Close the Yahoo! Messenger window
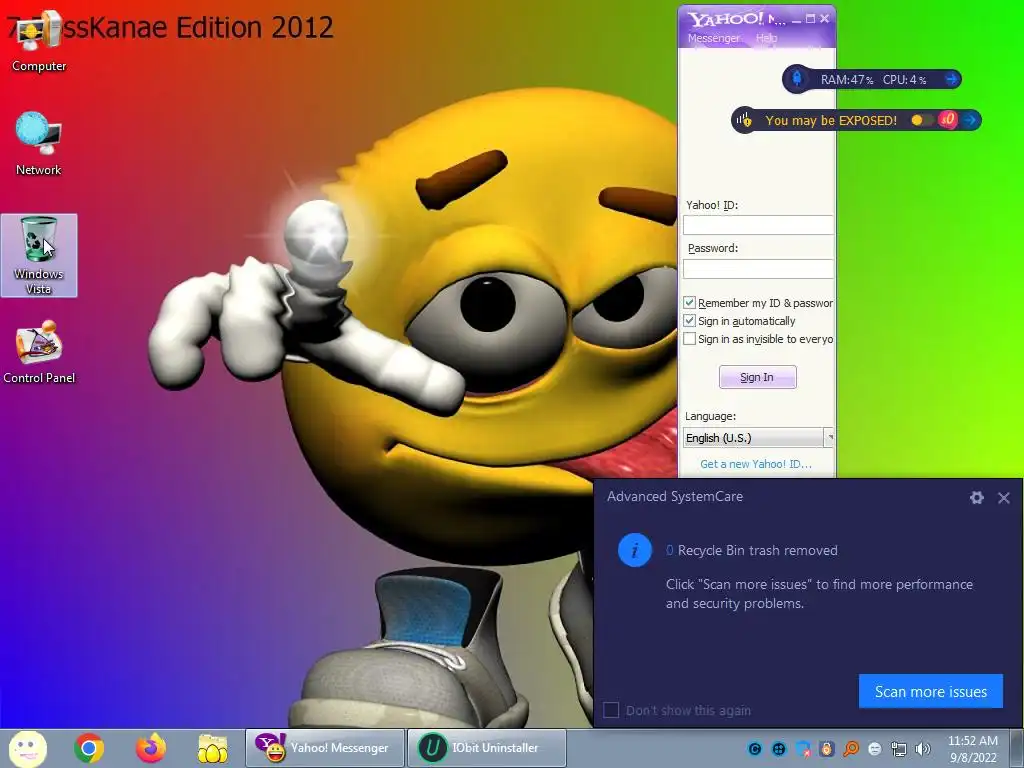 pyautogui.click(x=825, y=19)
